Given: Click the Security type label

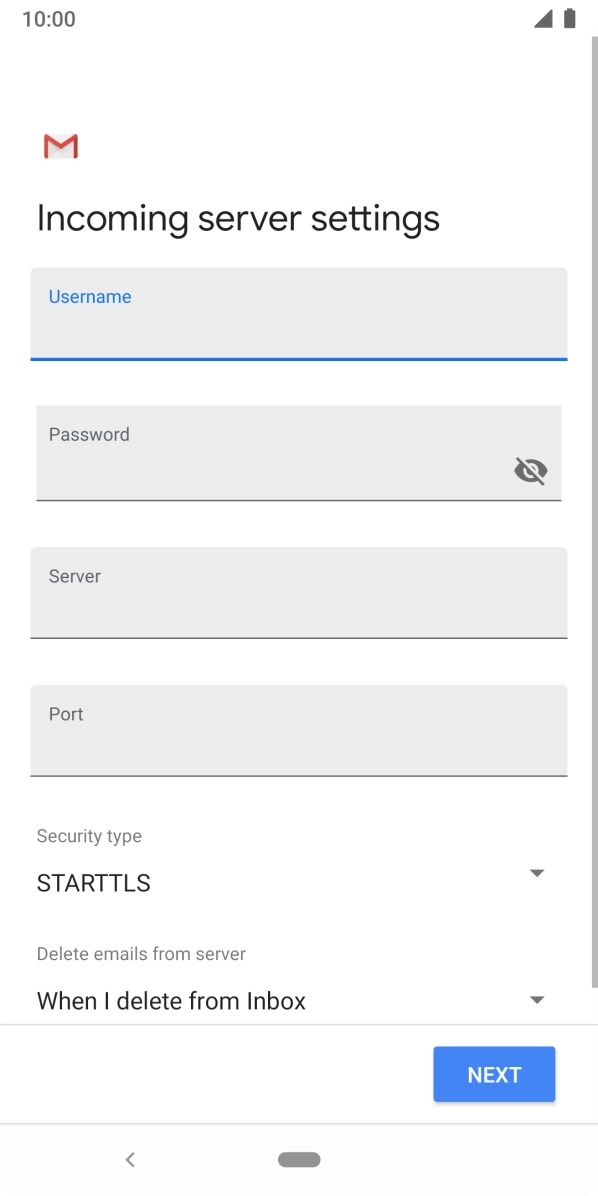Looking at the screenshot, I should [x=89, y=836].
